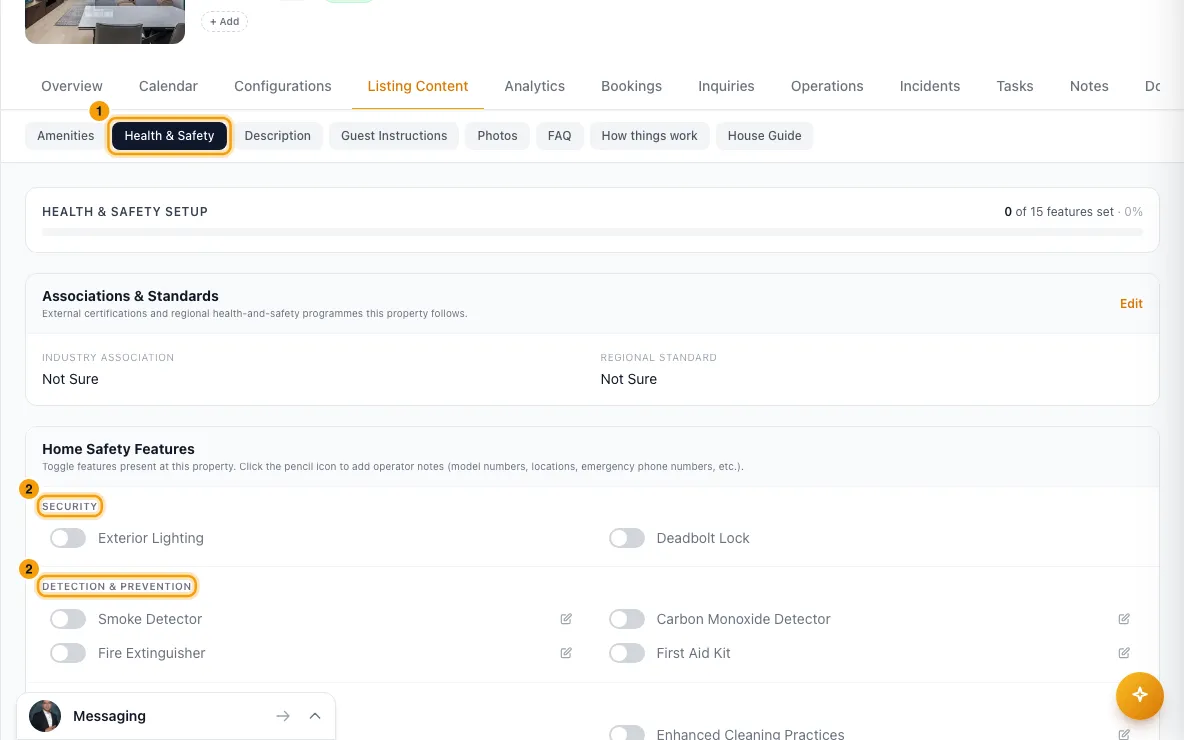The width and height of the screenshot is (1184, 740).
Task: Open the Overview tab
Action: click(x=72, y=86)
